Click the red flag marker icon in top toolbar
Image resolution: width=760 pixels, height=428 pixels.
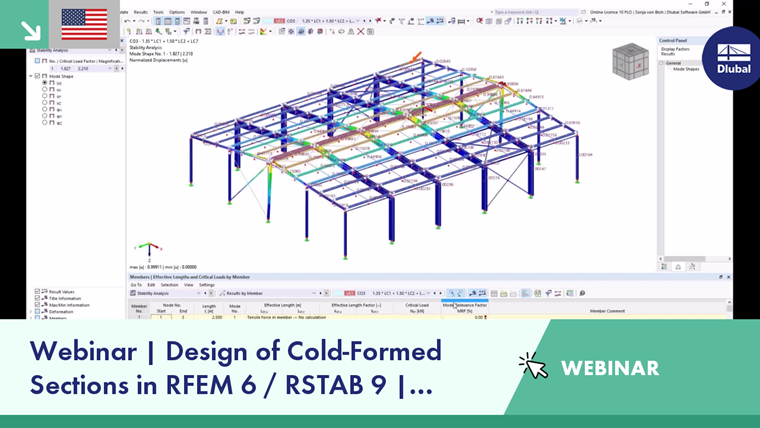pos(378,21)
